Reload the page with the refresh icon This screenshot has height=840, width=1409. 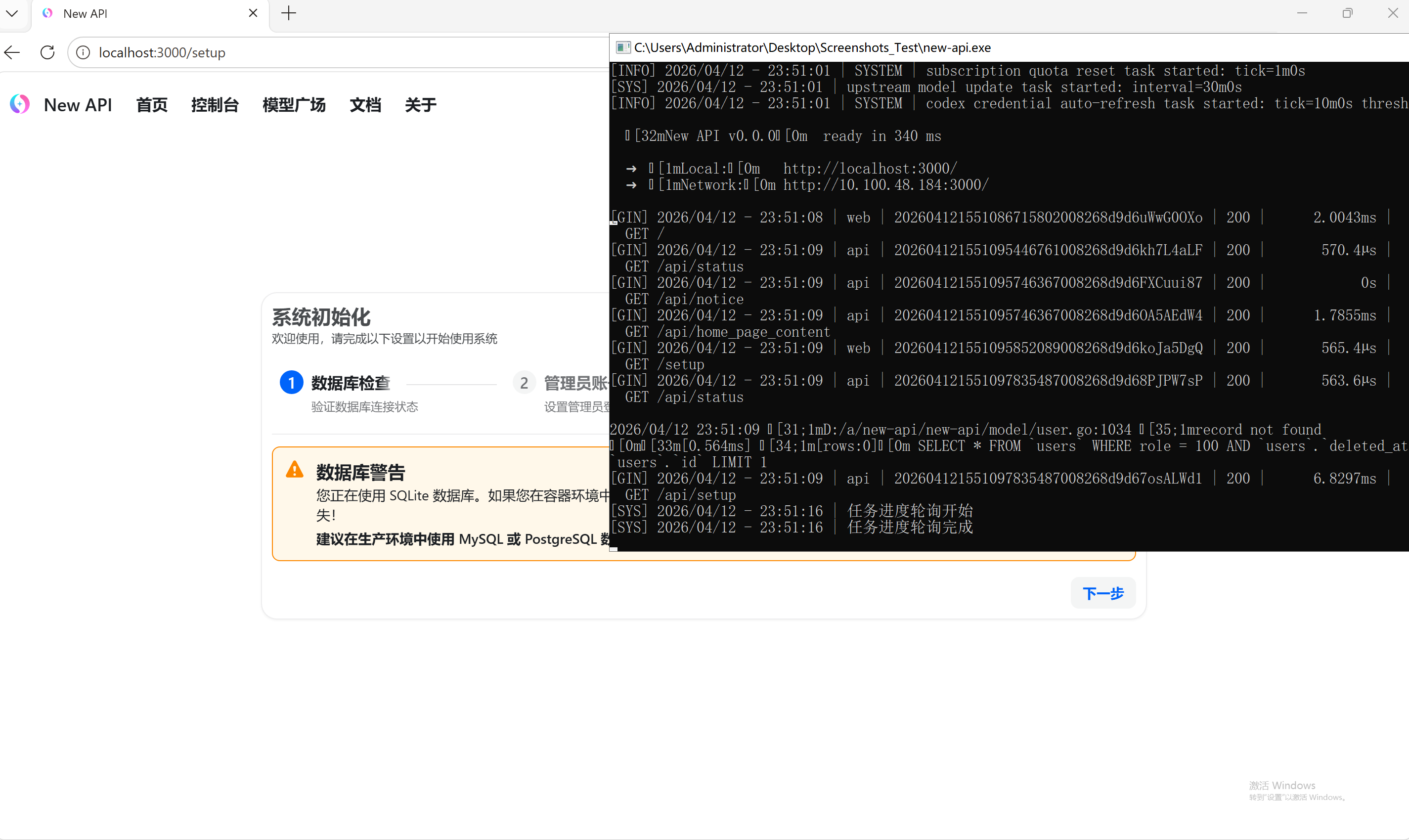pyautogui.click(x=47, y=52)
